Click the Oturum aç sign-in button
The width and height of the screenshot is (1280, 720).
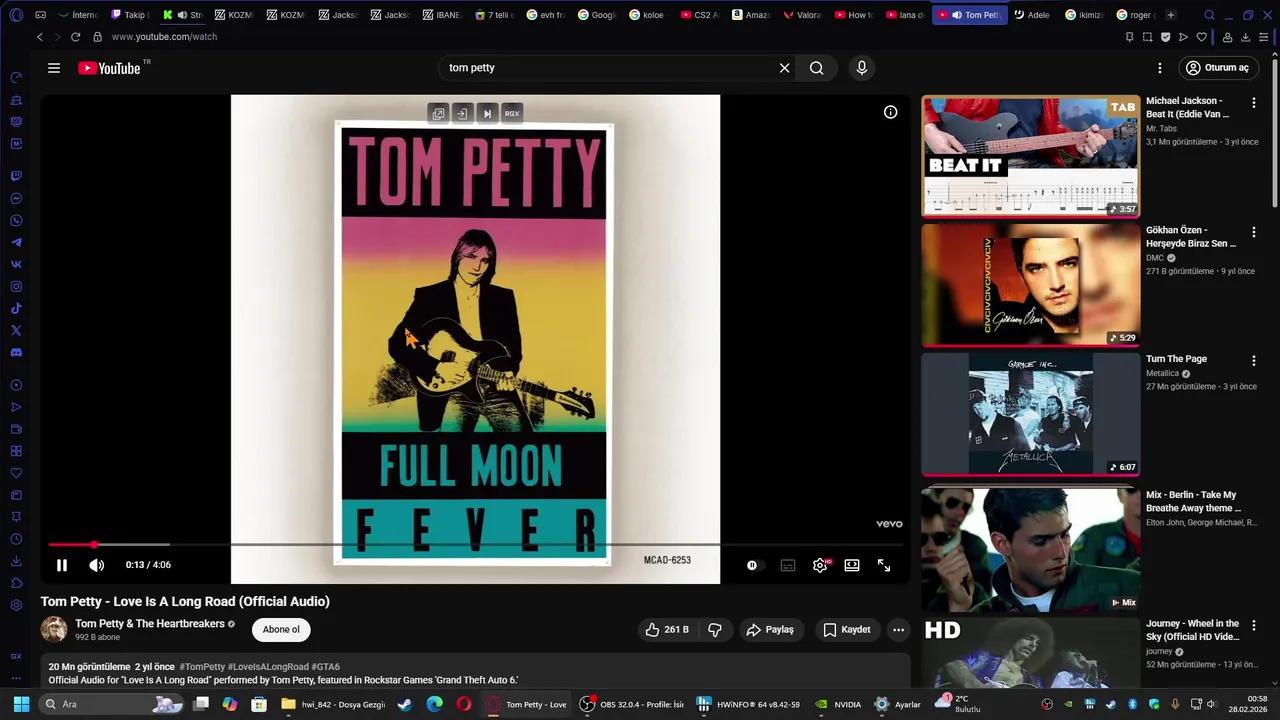pos(1217,68)
